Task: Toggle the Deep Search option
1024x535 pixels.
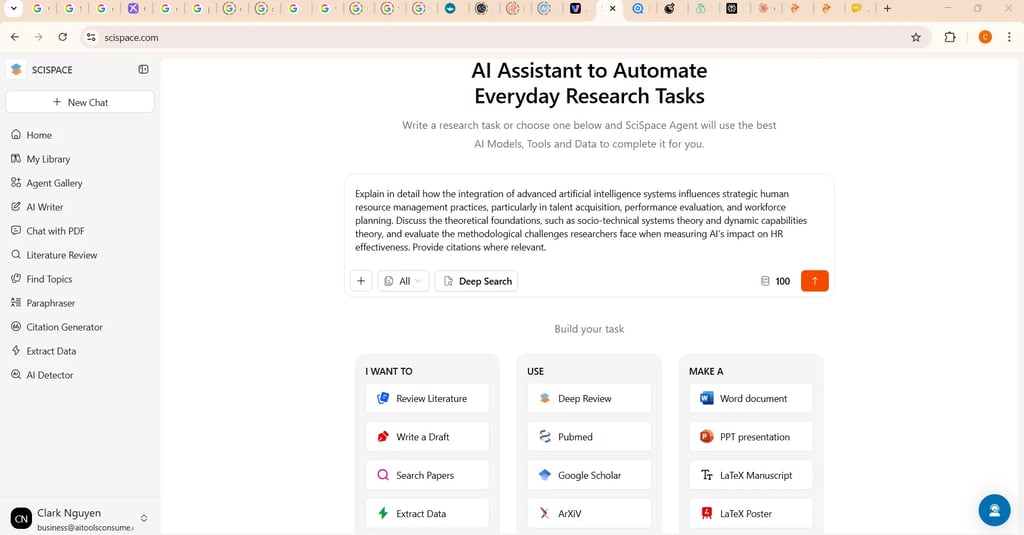Action: pyautogui.click(x=477, y=281)
